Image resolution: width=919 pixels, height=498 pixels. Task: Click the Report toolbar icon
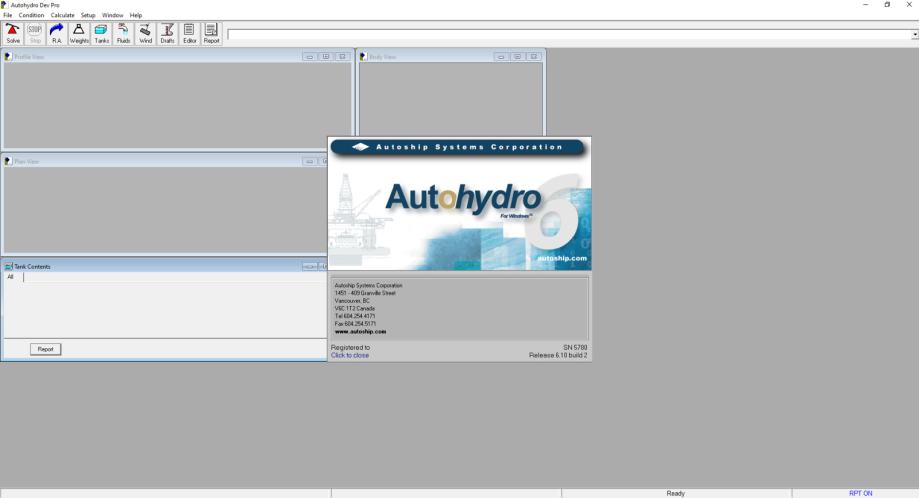(x=212, y=33)
